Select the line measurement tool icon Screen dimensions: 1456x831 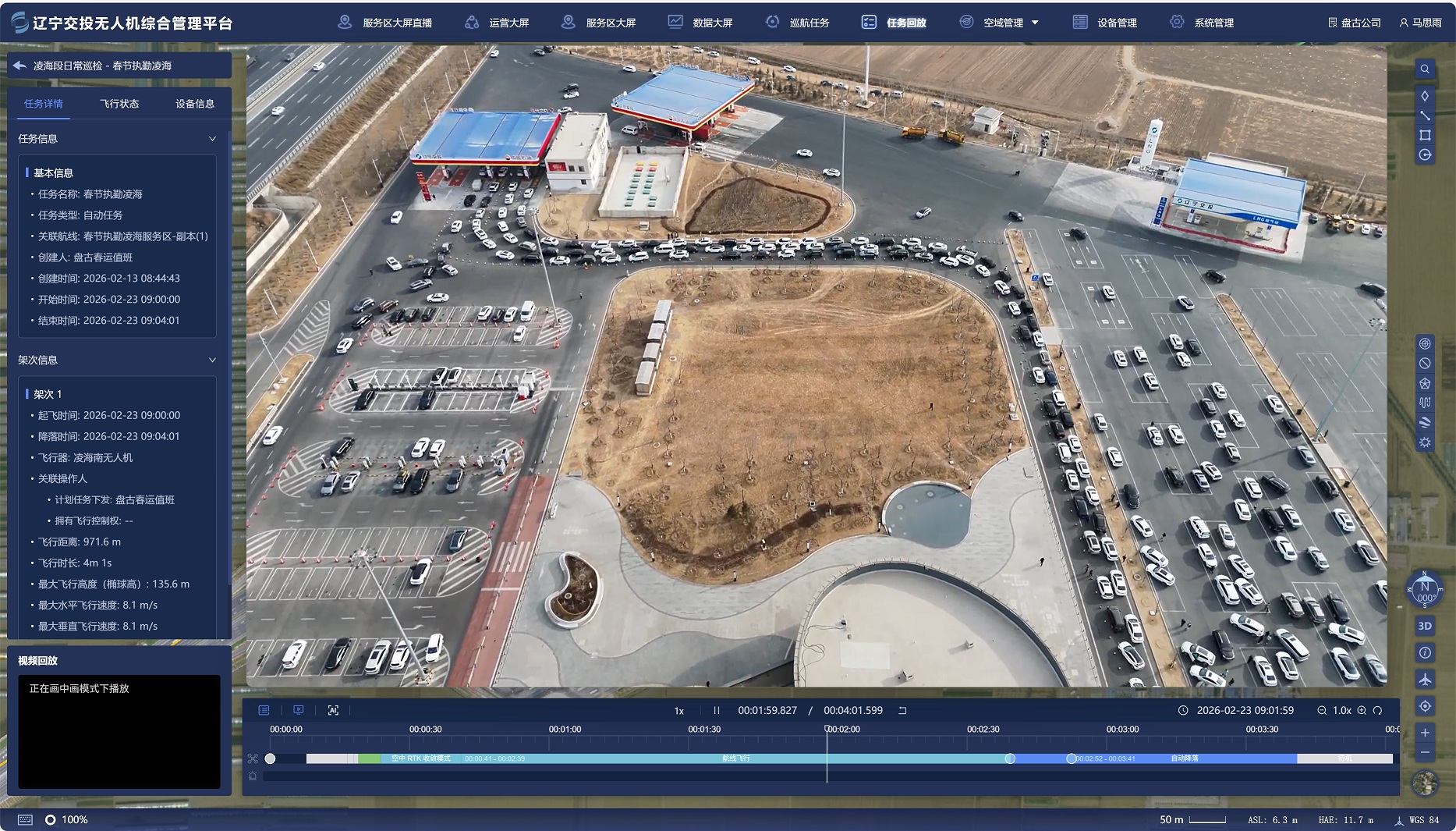tap(1424, 115)
